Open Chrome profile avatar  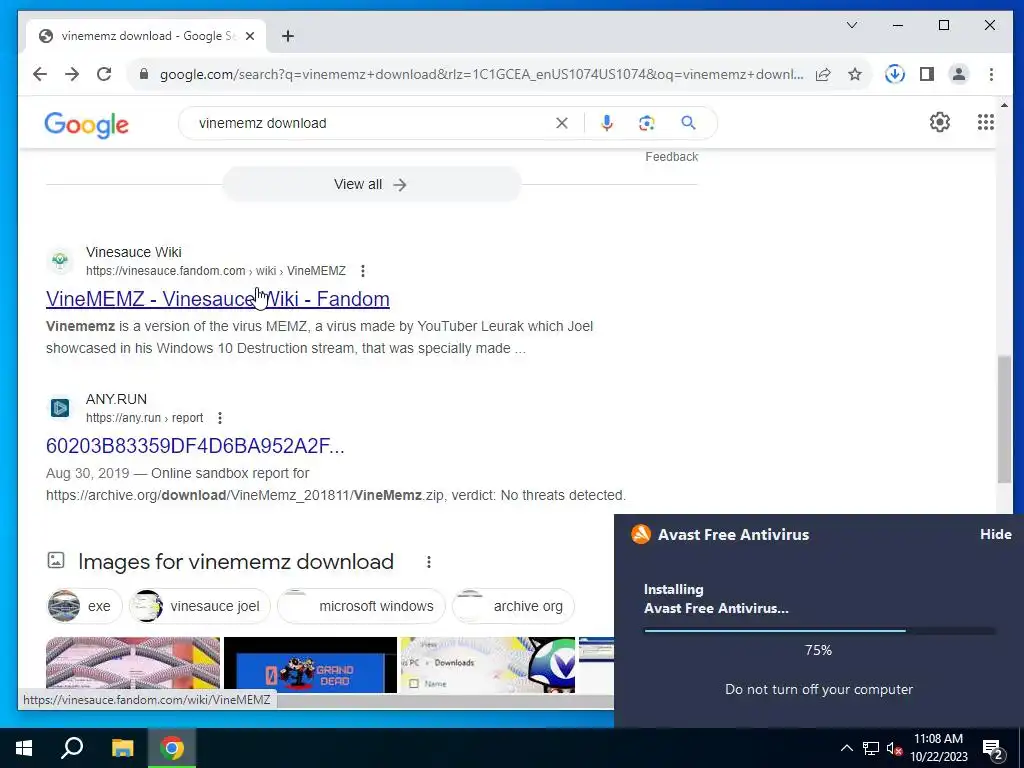[959, 74]
